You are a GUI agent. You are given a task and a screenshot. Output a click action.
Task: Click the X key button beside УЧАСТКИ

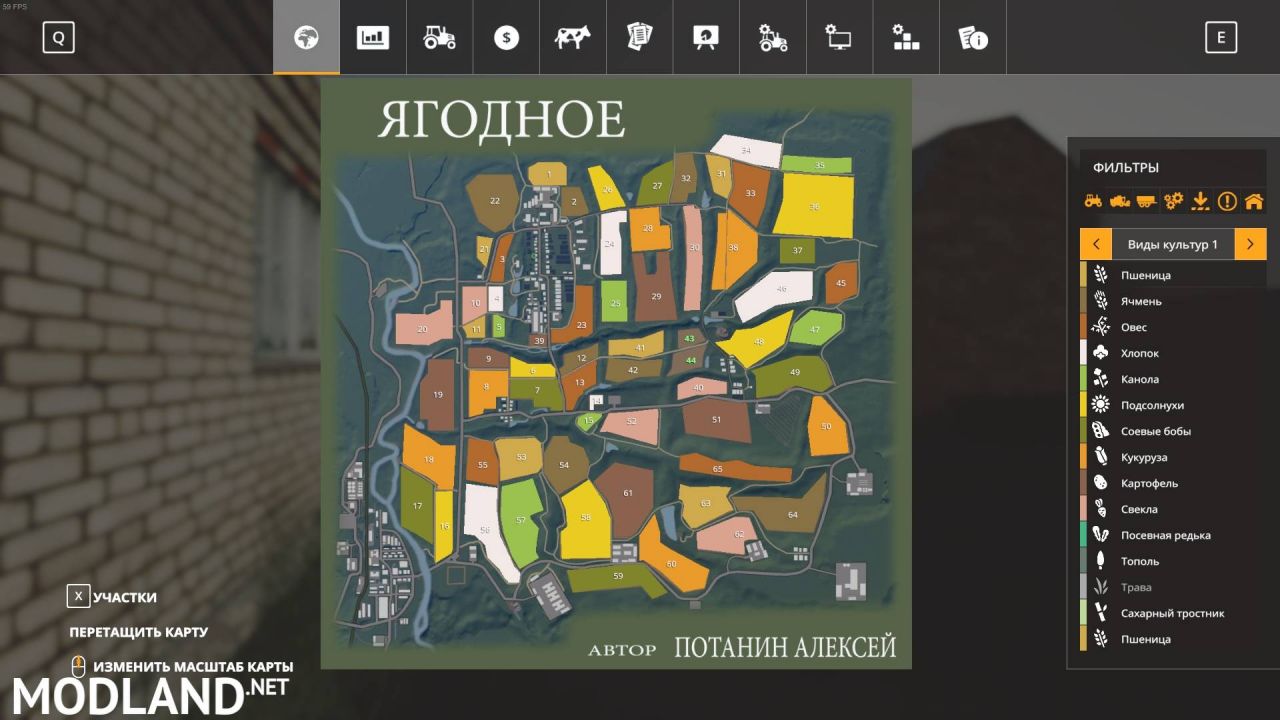pos(78,597)
